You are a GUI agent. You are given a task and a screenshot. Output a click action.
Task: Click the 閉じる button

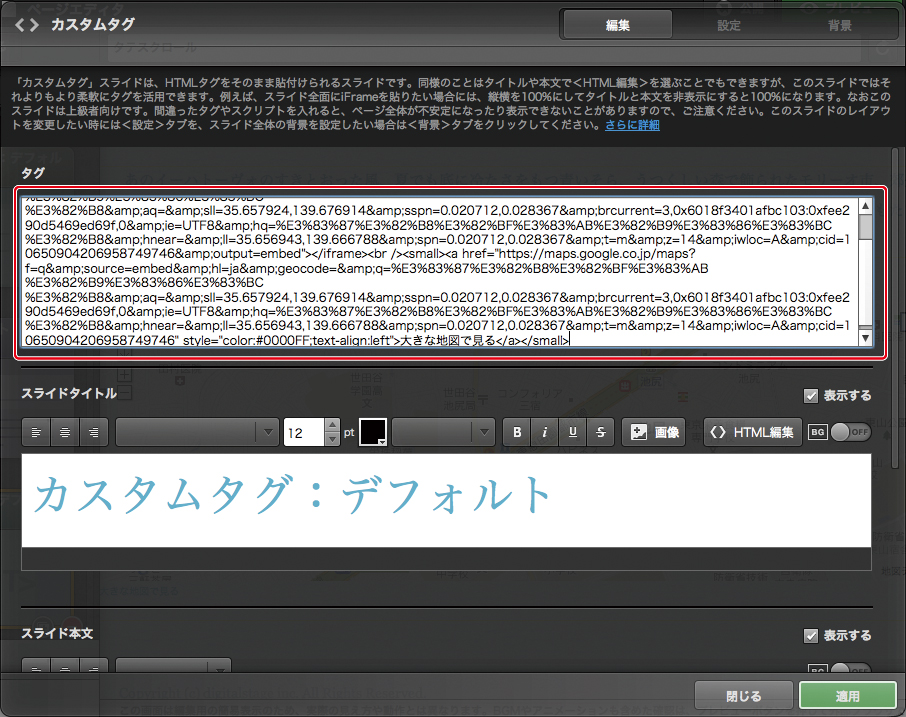(x=744, y=696)
